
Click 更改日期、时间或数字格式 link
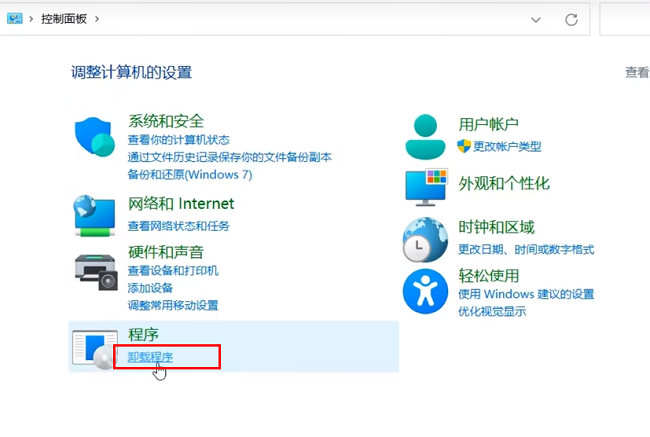(x=526, y=249)
